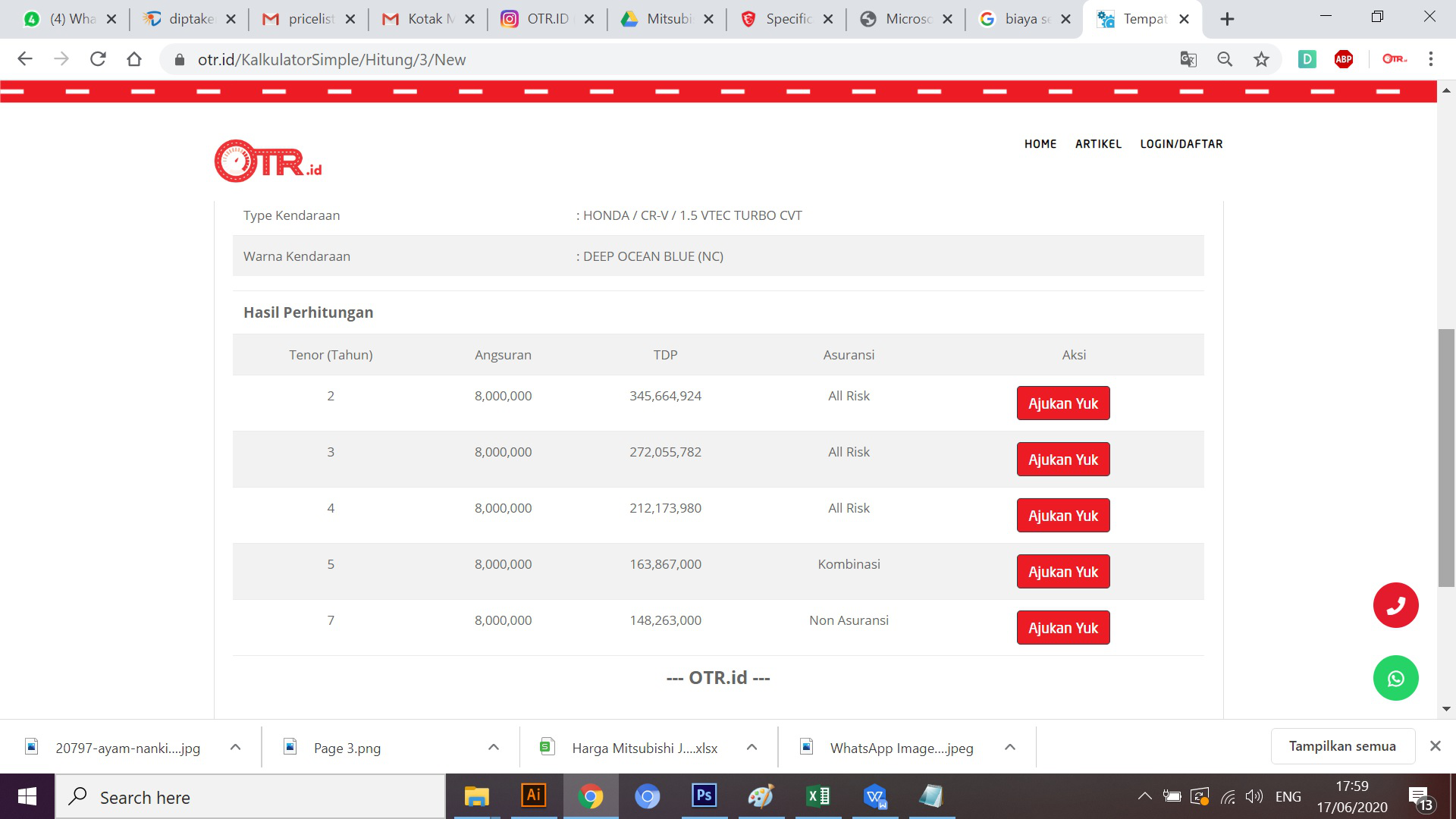Bookmark this page with the star icon

(1261, 59)
